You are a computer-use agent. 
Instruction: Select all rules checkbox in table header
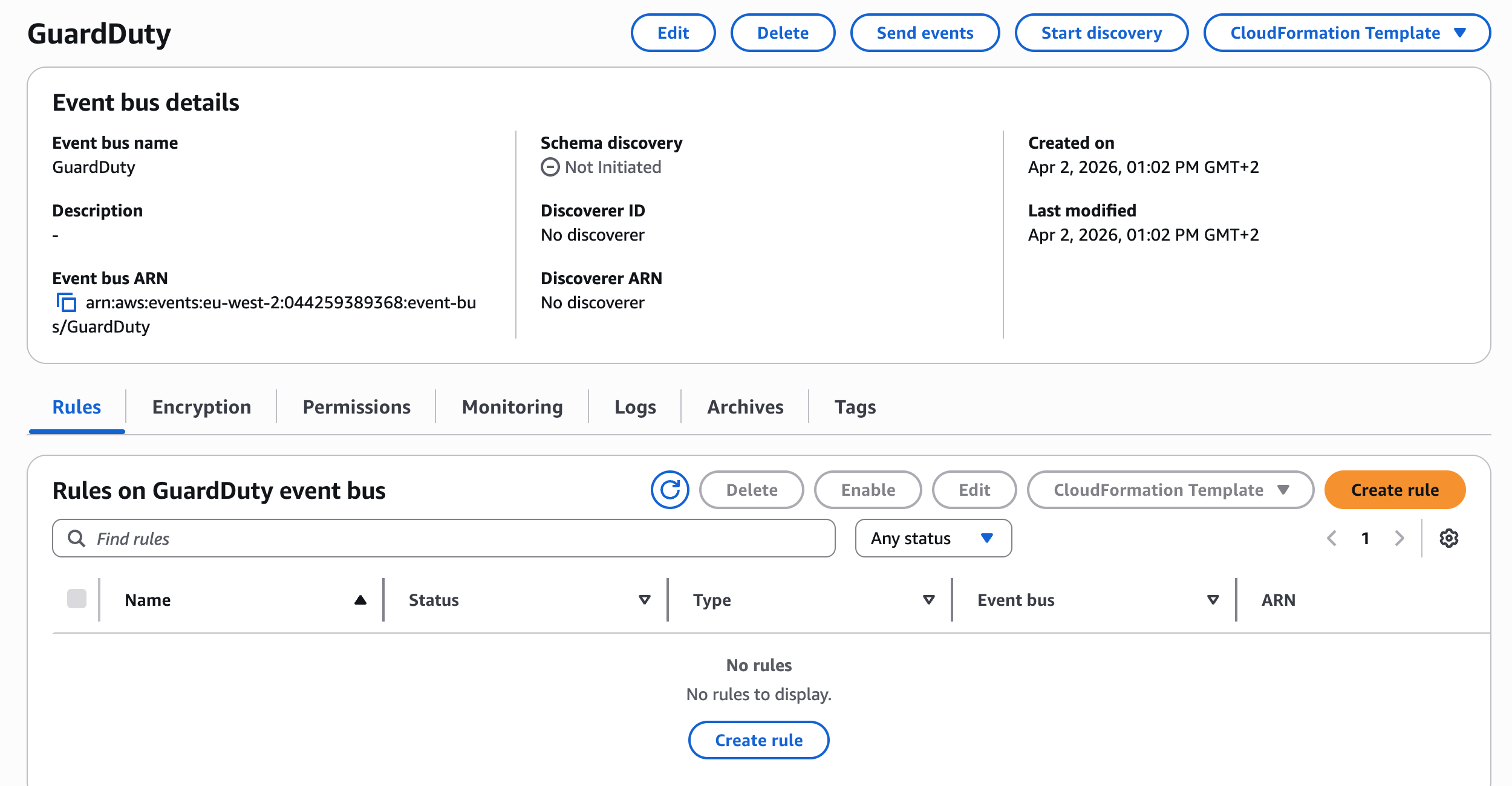[77, 599]
